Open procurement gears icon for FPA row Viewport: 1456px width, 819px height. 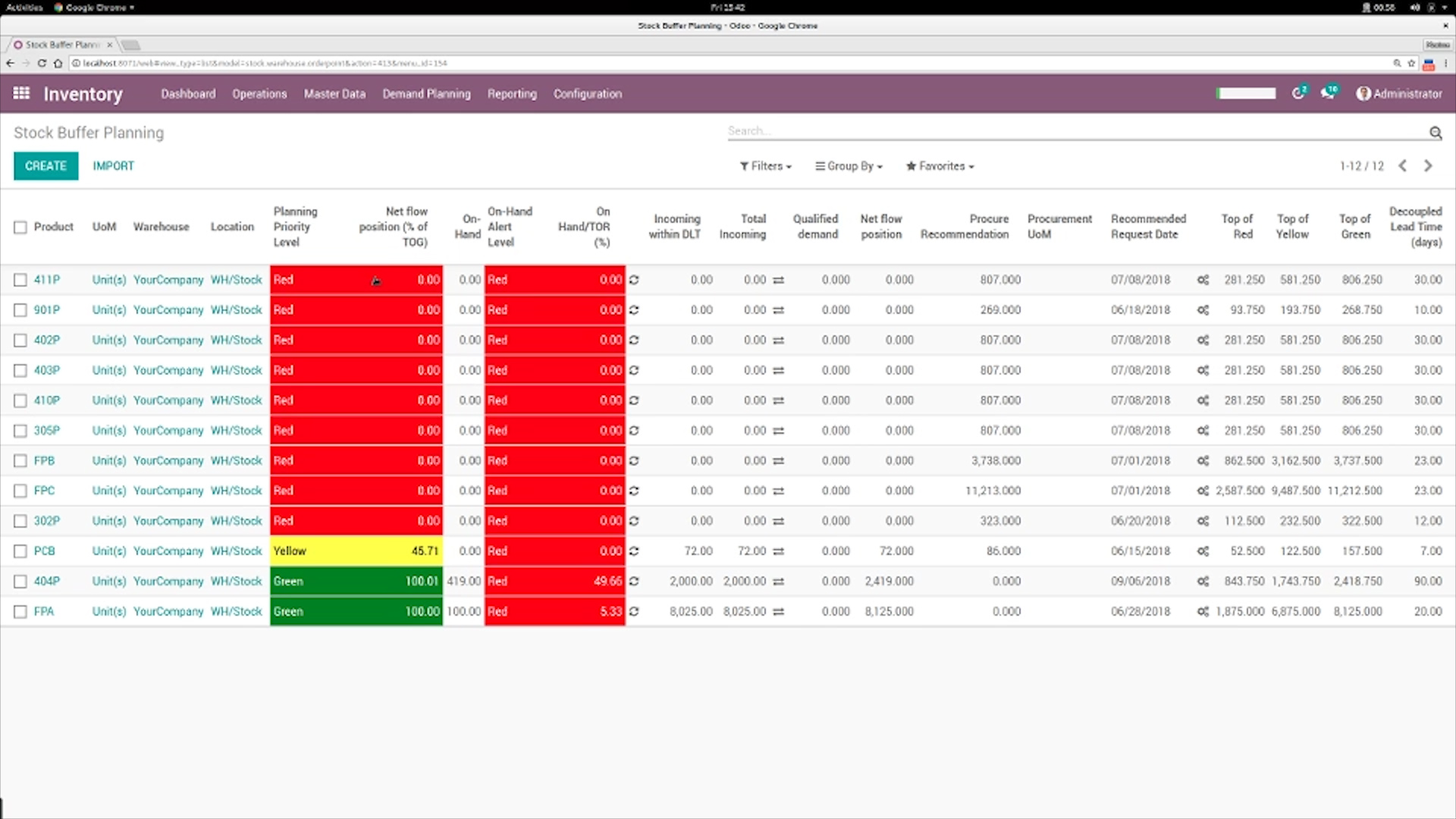click(1202, 611)
